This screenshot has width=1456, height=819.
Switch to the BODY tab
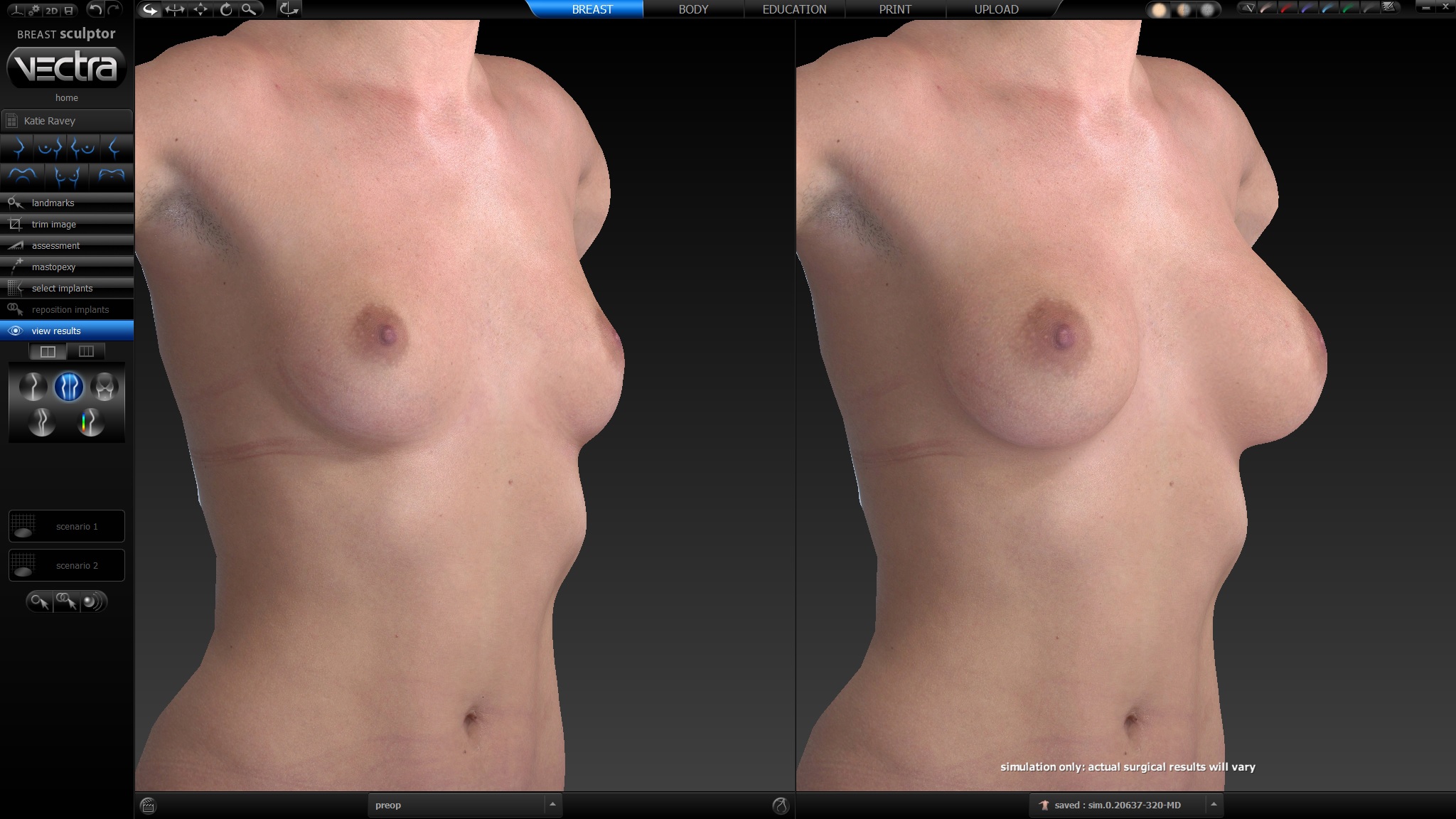(693, 9)
